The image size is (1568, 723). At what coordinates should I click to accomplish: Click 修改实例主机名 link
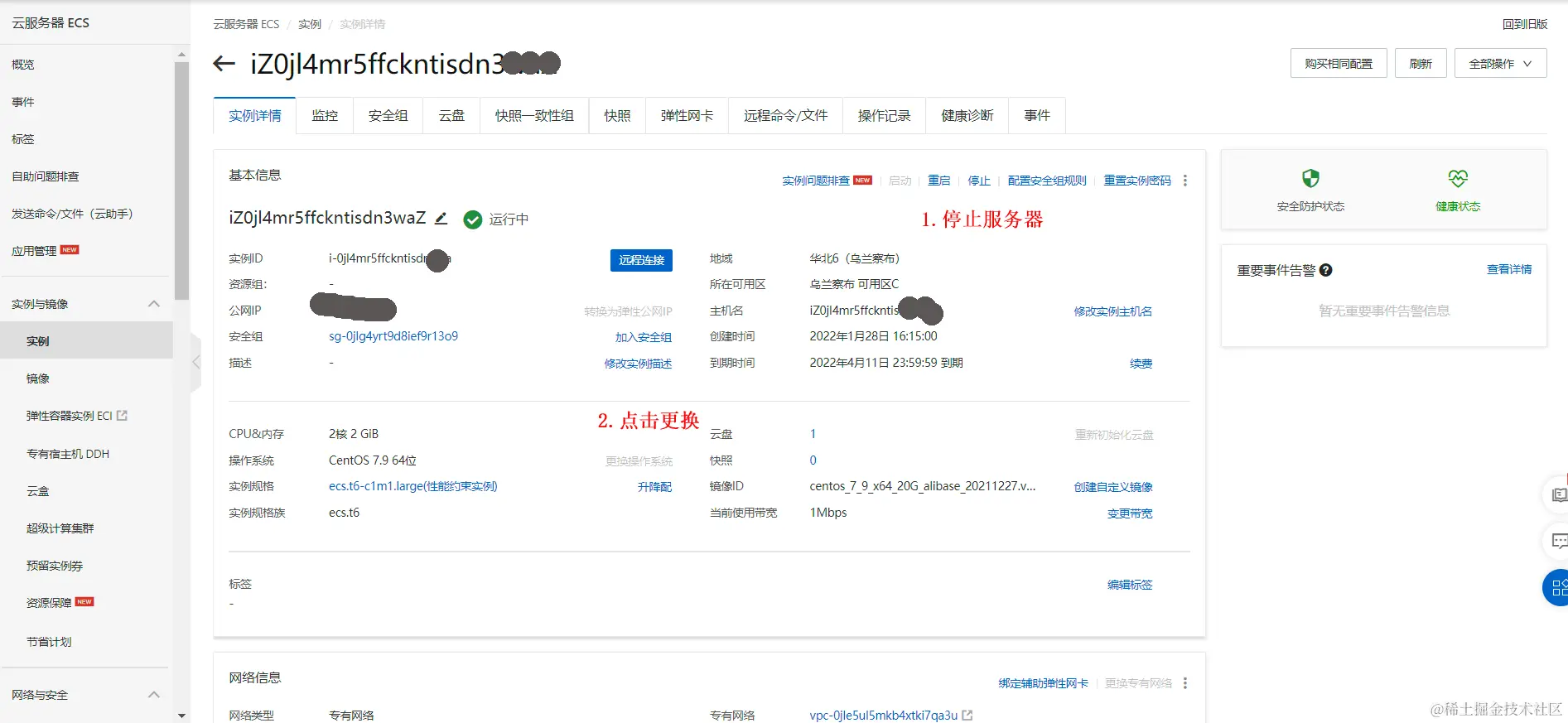(x=1112, y=311)
